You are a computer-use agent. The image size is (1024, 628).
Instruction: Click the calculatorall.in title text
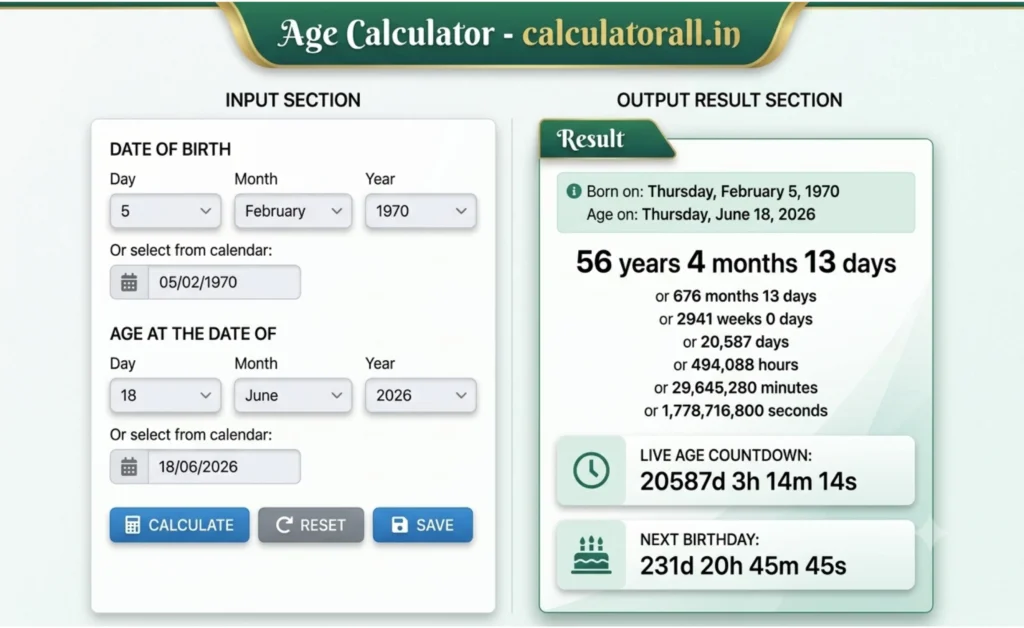[631, 33]
